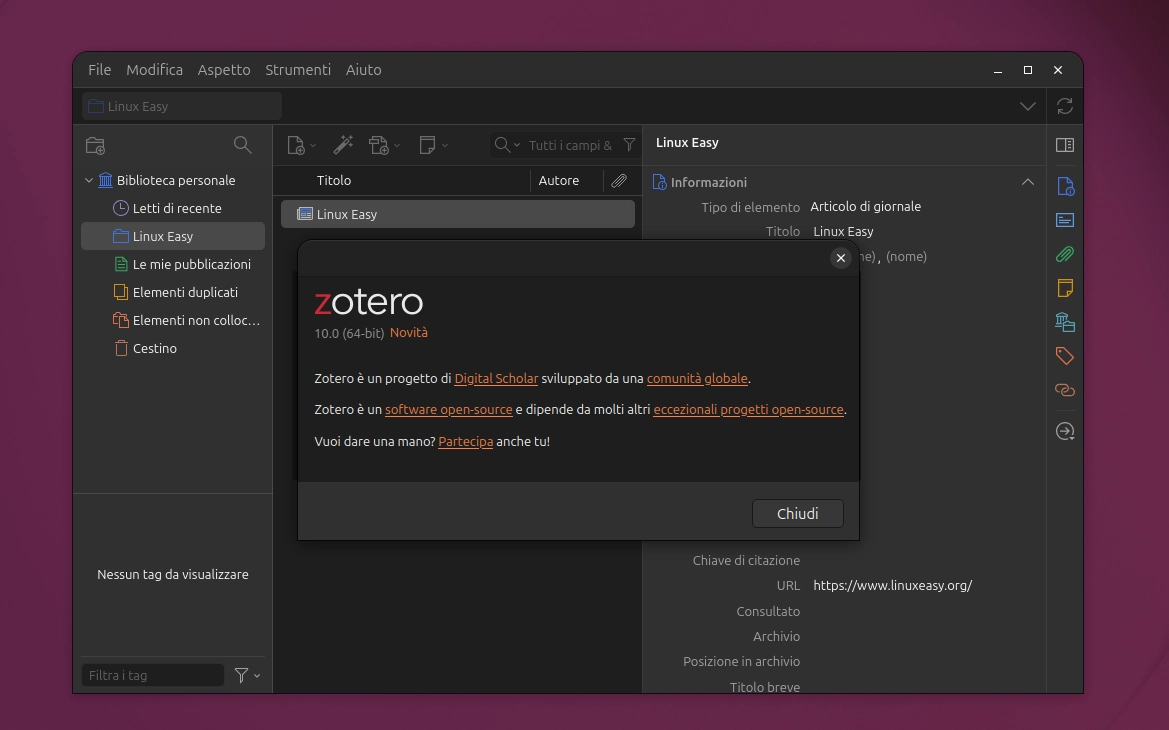Switch to the Linux Easy library tab

click(182, 107)
